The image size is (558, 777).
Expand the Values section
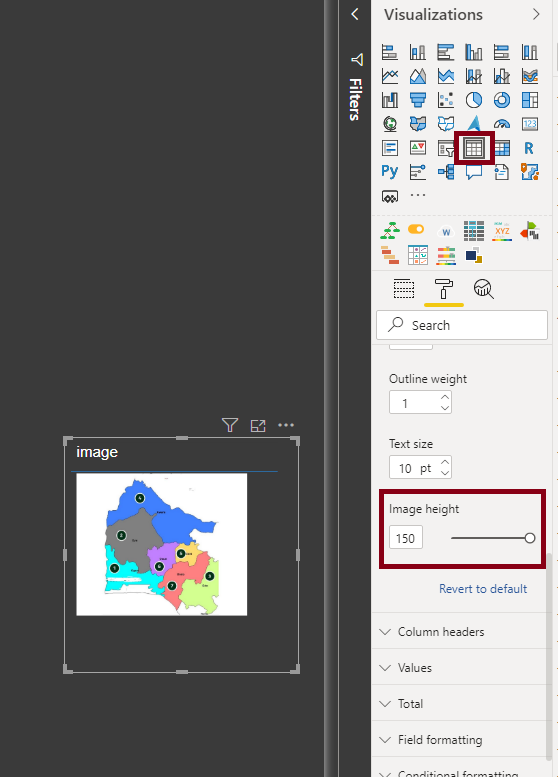tap(462, 668)
